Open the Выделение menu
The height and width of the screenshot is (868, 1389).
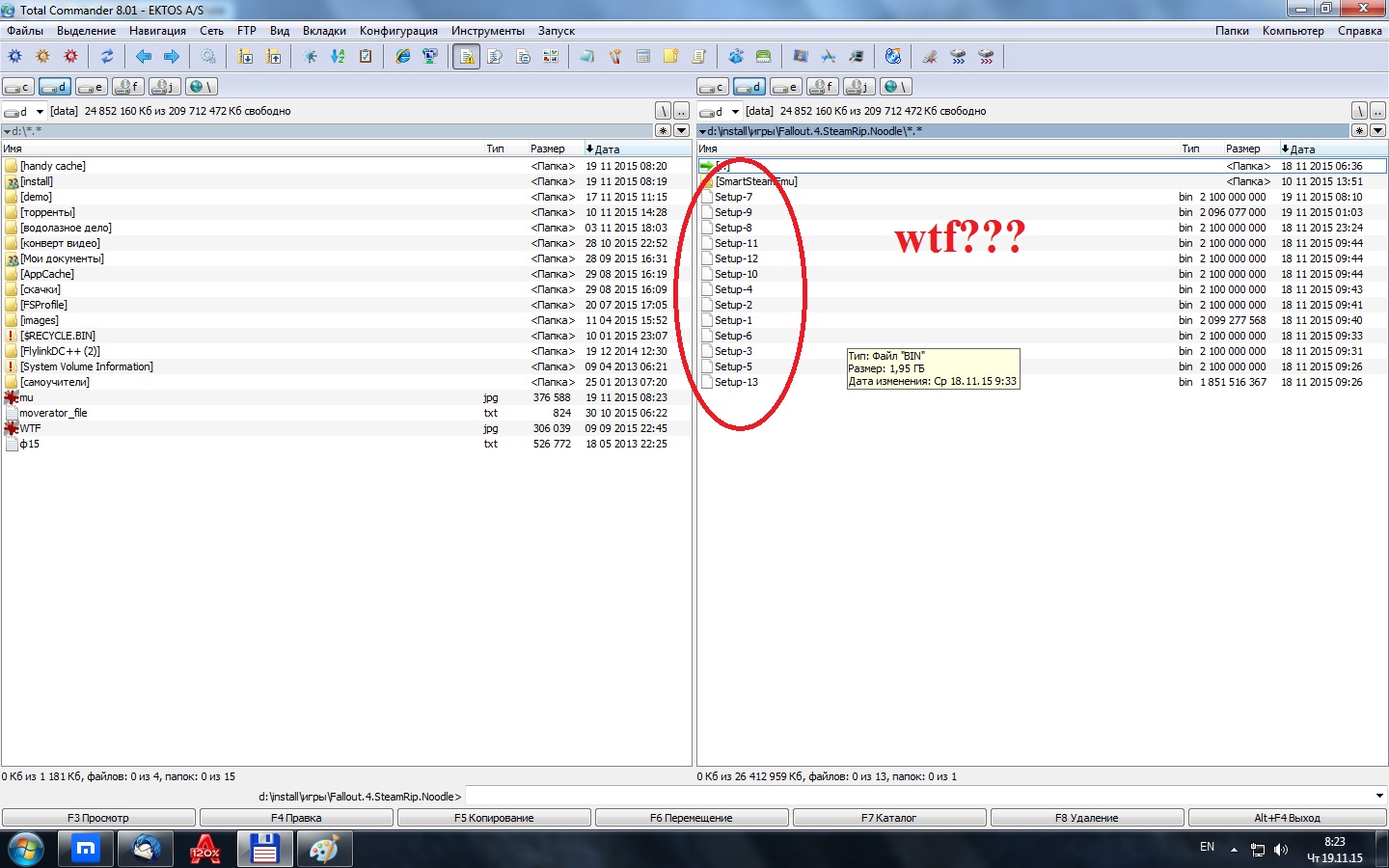pyautogui.click(x=86, y=31)
